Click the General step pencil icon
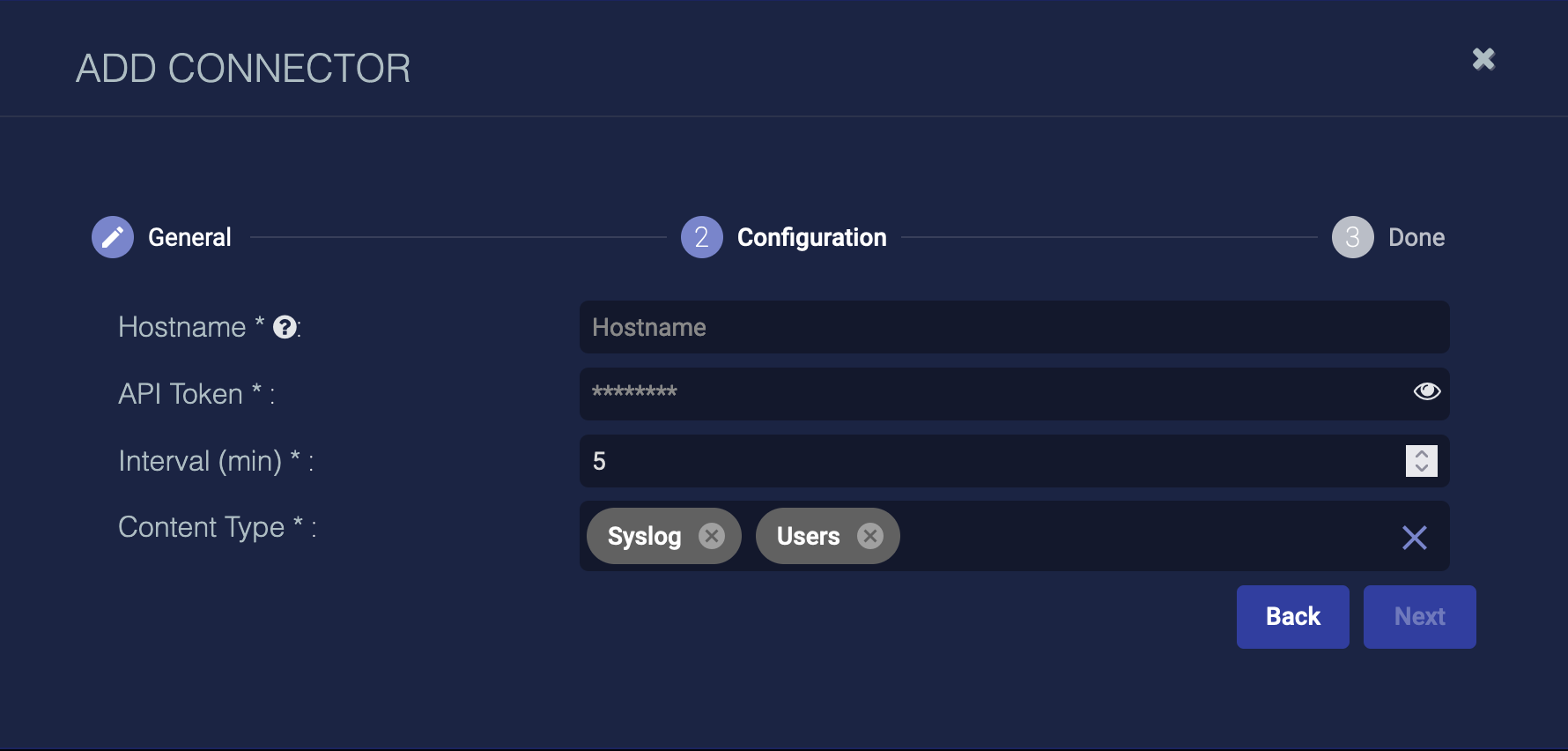Screen dimensions: 1568x751 pos(113,237)
